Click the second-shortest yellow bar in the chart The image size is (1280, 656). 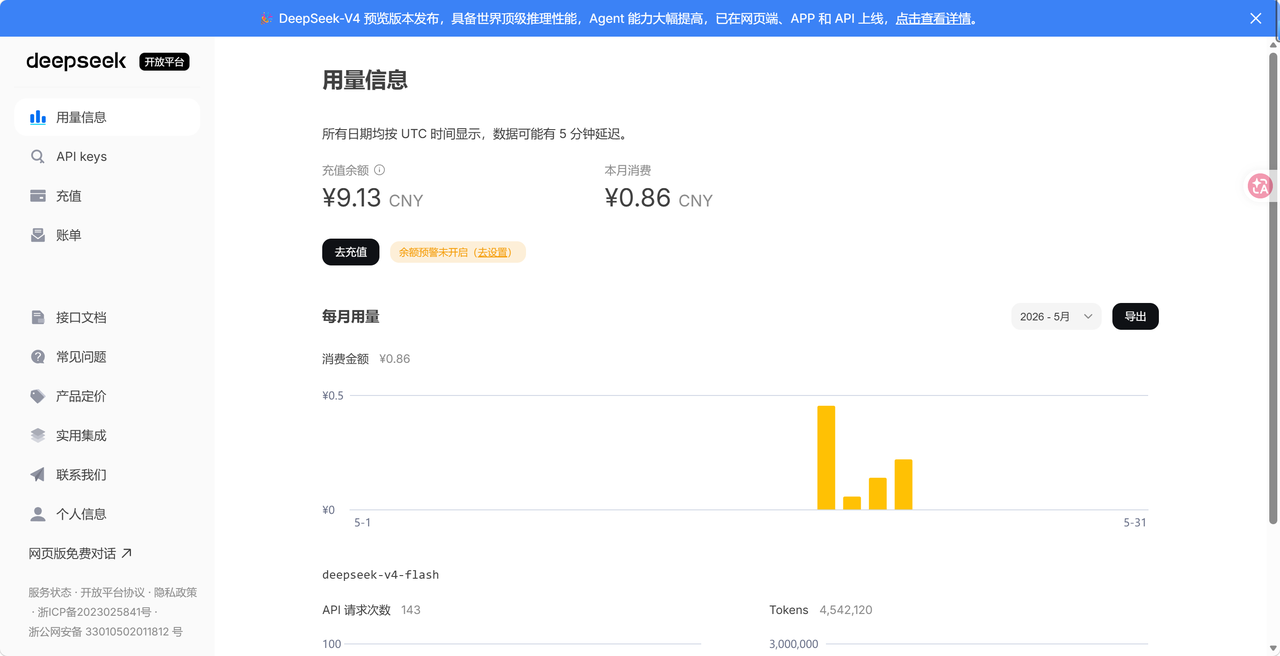878,494
